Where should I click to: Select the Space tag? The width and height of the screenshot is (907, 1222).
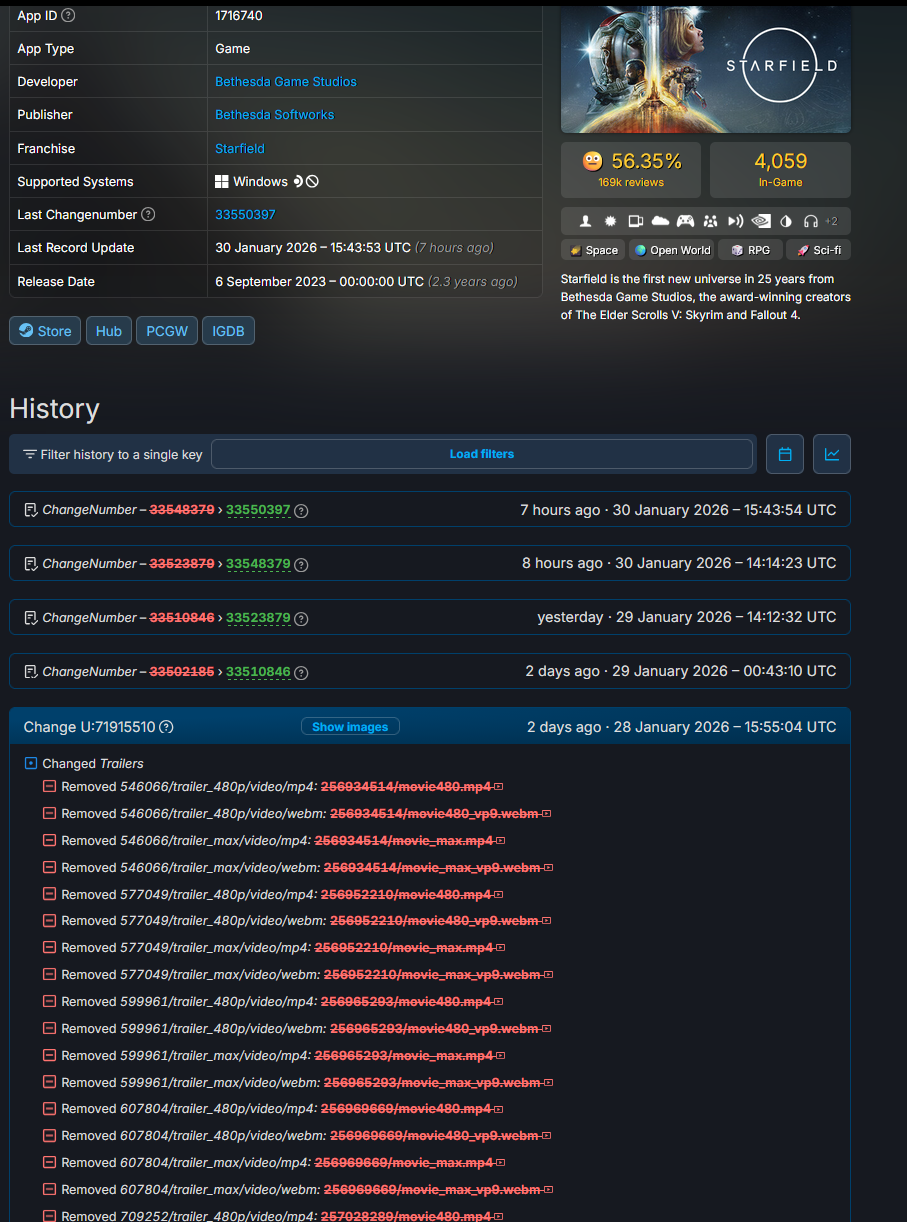point(593,250)
